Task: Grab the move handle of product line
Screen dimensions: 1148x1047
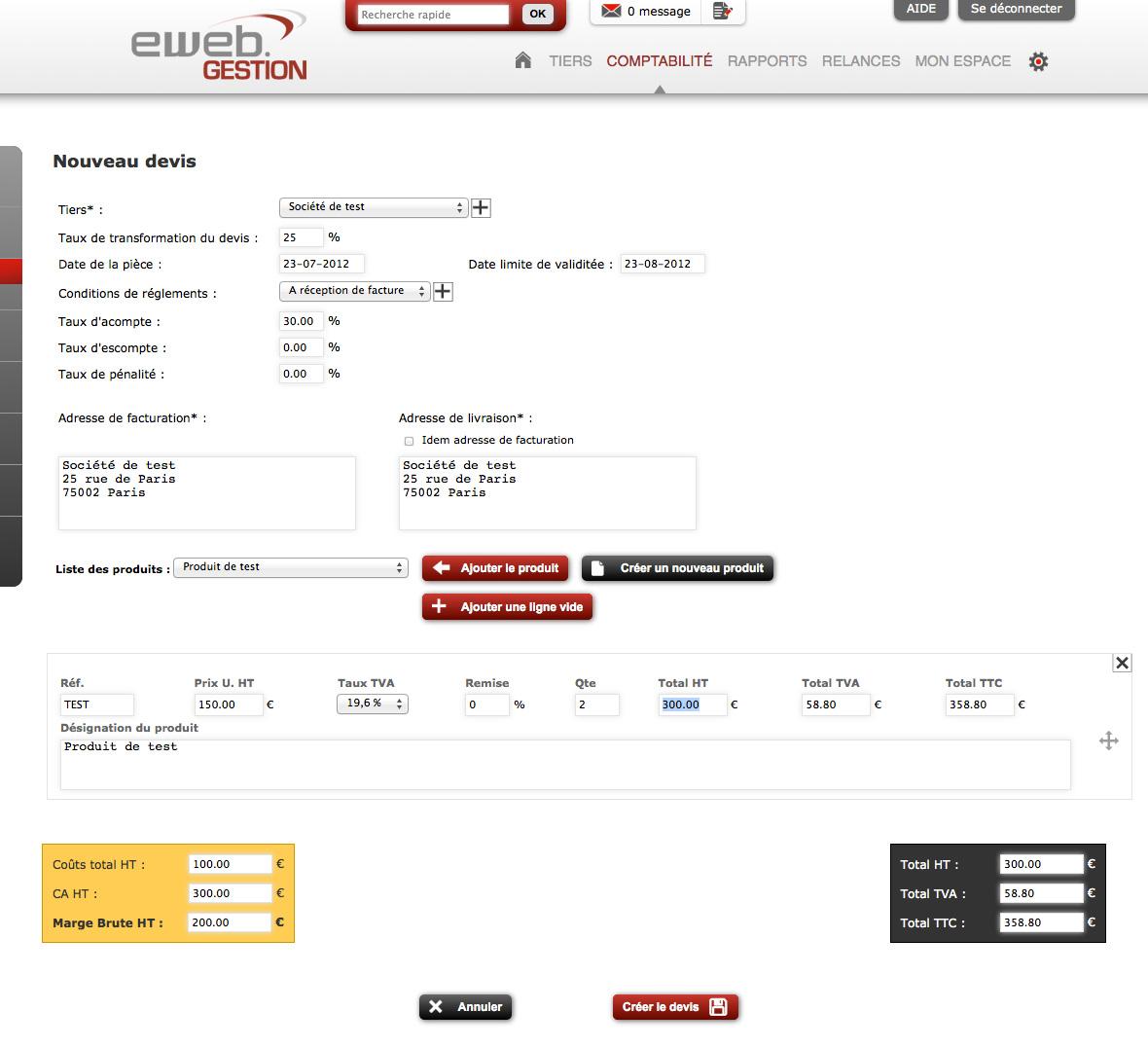Action: tap(1108, 740)
